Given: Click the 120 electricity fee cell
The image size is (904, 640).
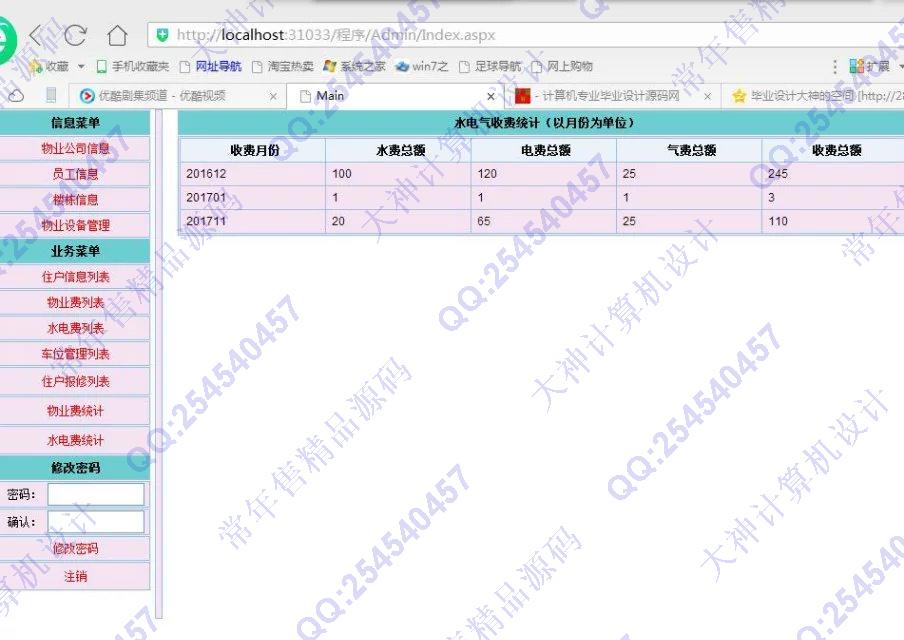Looking at the screenshot, I should tap(544, 174).
